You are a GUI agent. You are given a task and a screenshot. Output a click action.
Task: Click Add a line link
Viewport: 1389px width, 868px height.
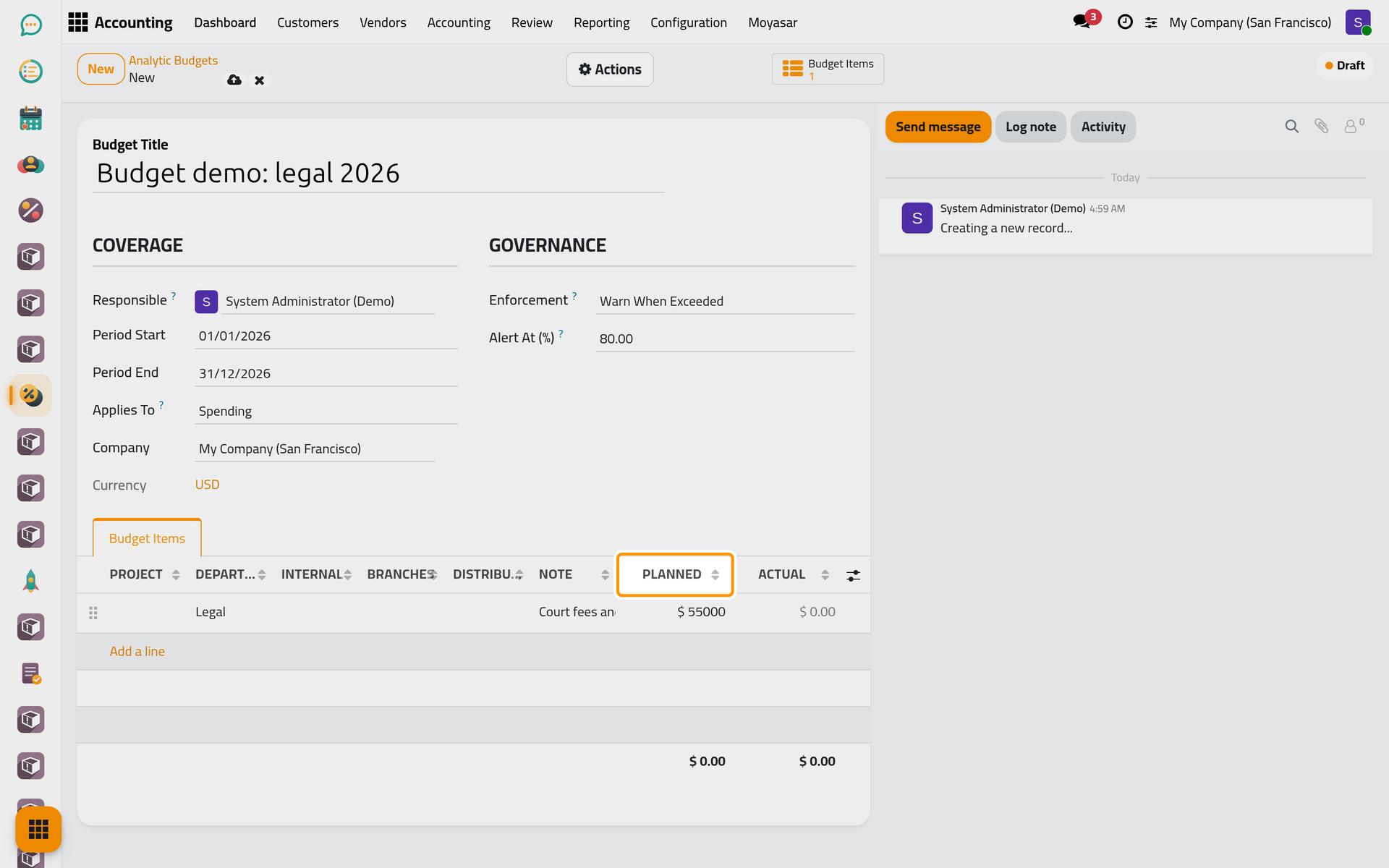coord(137,651)
